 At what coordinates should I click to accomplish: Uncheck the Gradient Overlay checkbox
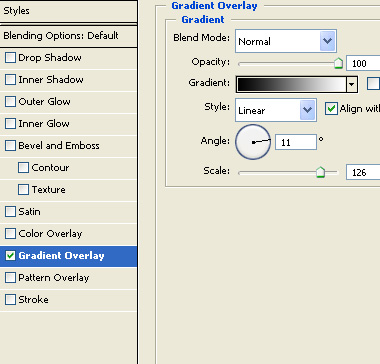coord(10,256)
